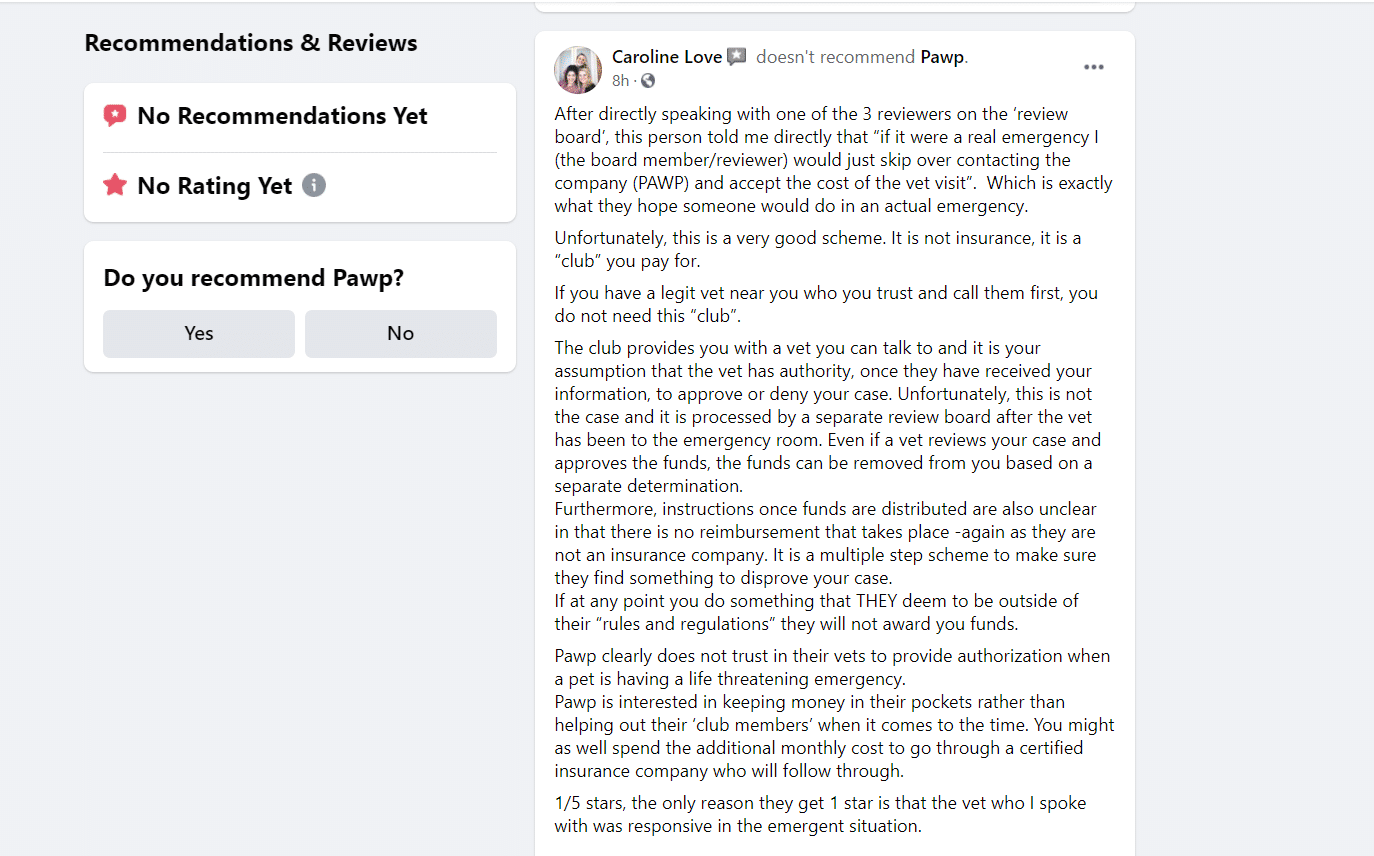The image size is (1374, 856).
Task: Click the pink star rating icon
Action: coord(114,185)
